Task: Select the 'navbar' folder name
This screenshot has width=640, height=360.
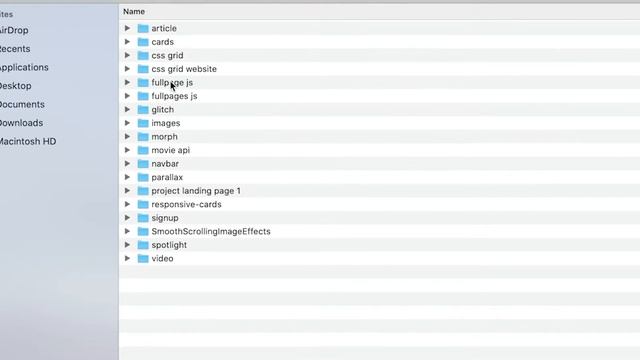Action: (165, 164)
